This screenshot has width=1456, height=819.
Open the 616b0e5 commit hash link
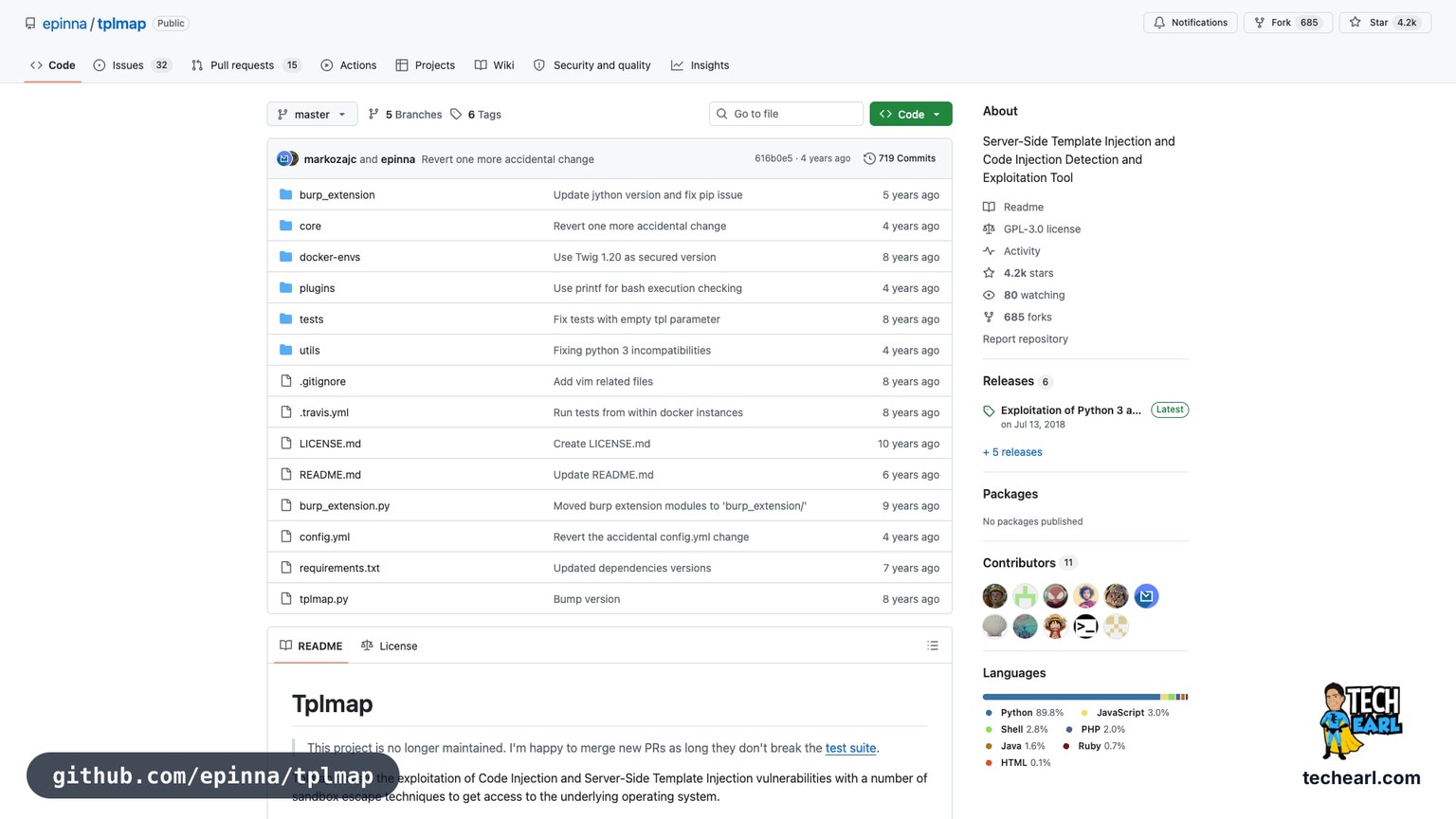click(773, 158)
